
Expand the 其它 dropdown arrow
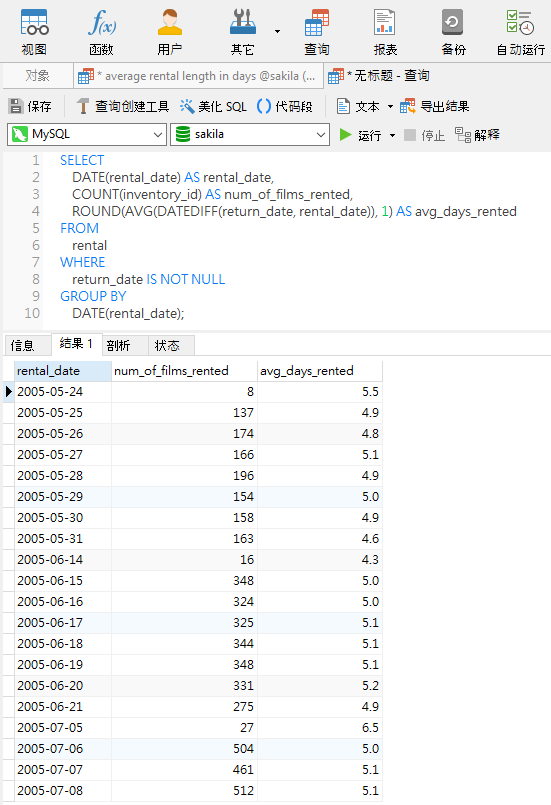point(277,32)
